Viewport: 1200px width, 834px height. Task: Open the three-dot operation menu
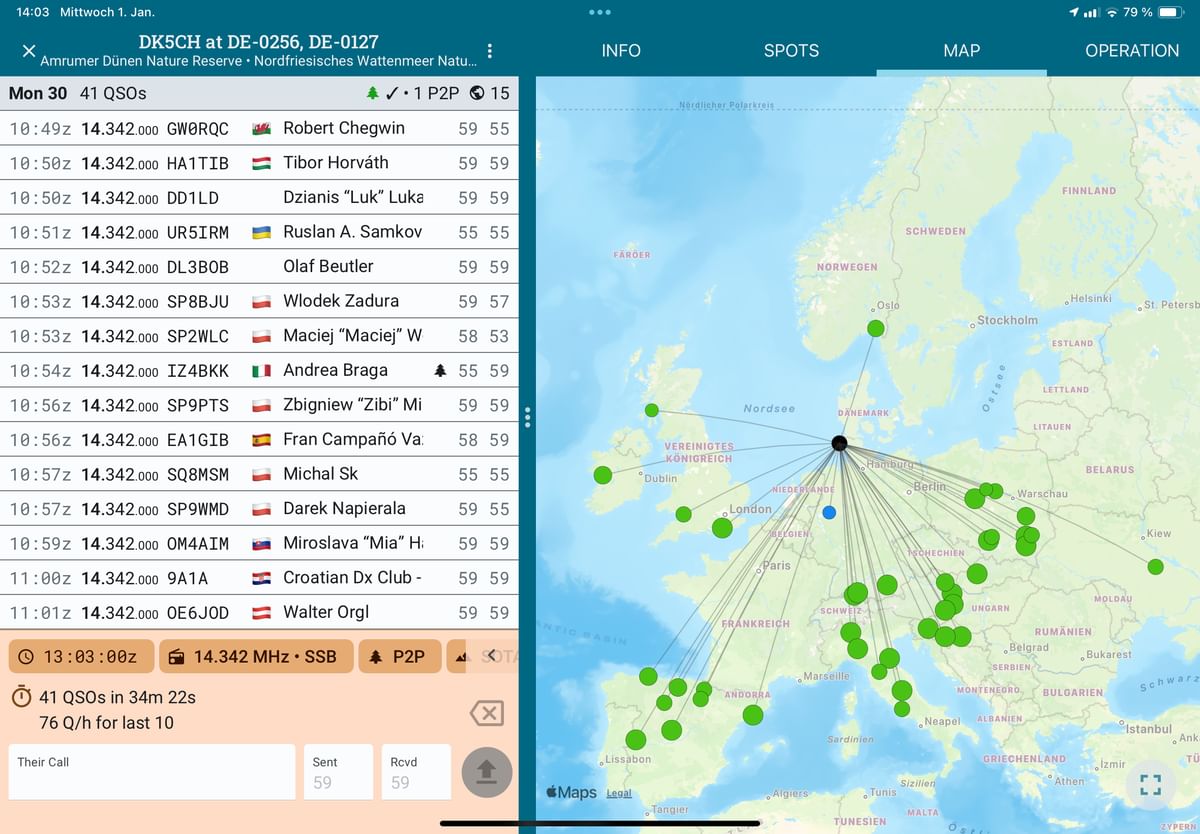point(489,51)
